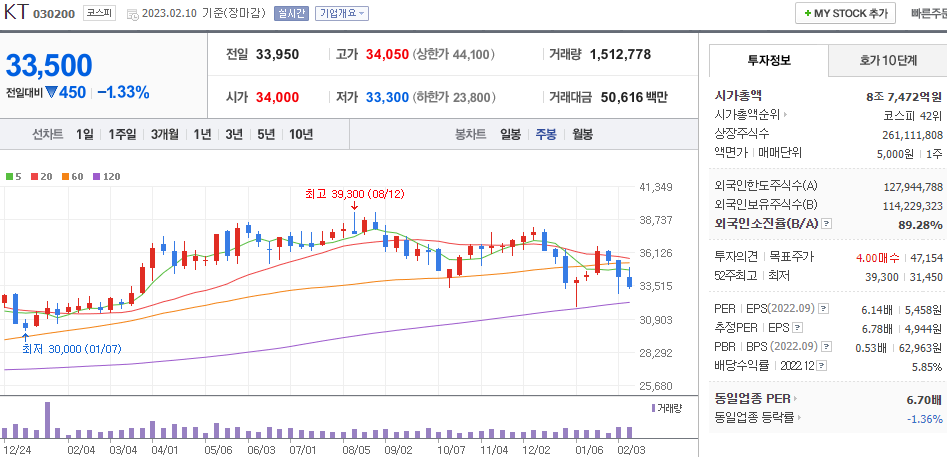Screen dimensions: 947x457
Task: Switch to the 호가10단계 tab
Action: (x=888, y=60)
